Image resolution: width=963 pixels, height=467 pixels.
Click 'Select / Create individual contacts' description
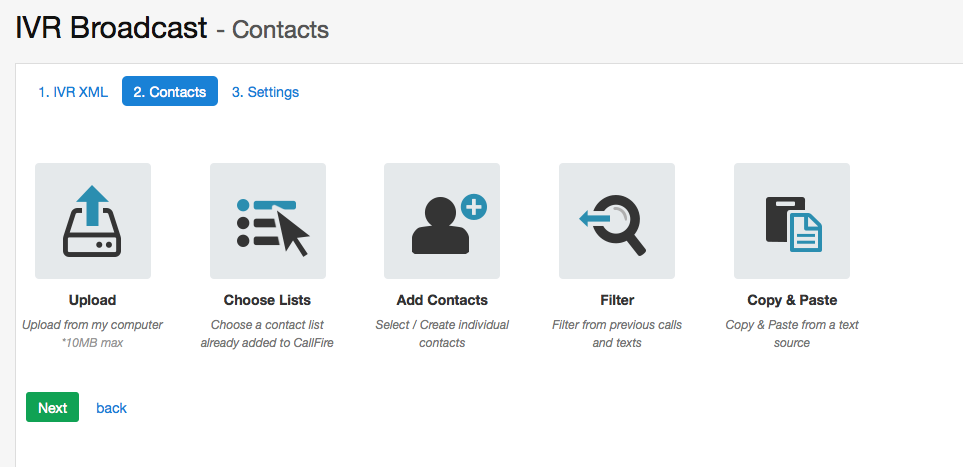442,334
